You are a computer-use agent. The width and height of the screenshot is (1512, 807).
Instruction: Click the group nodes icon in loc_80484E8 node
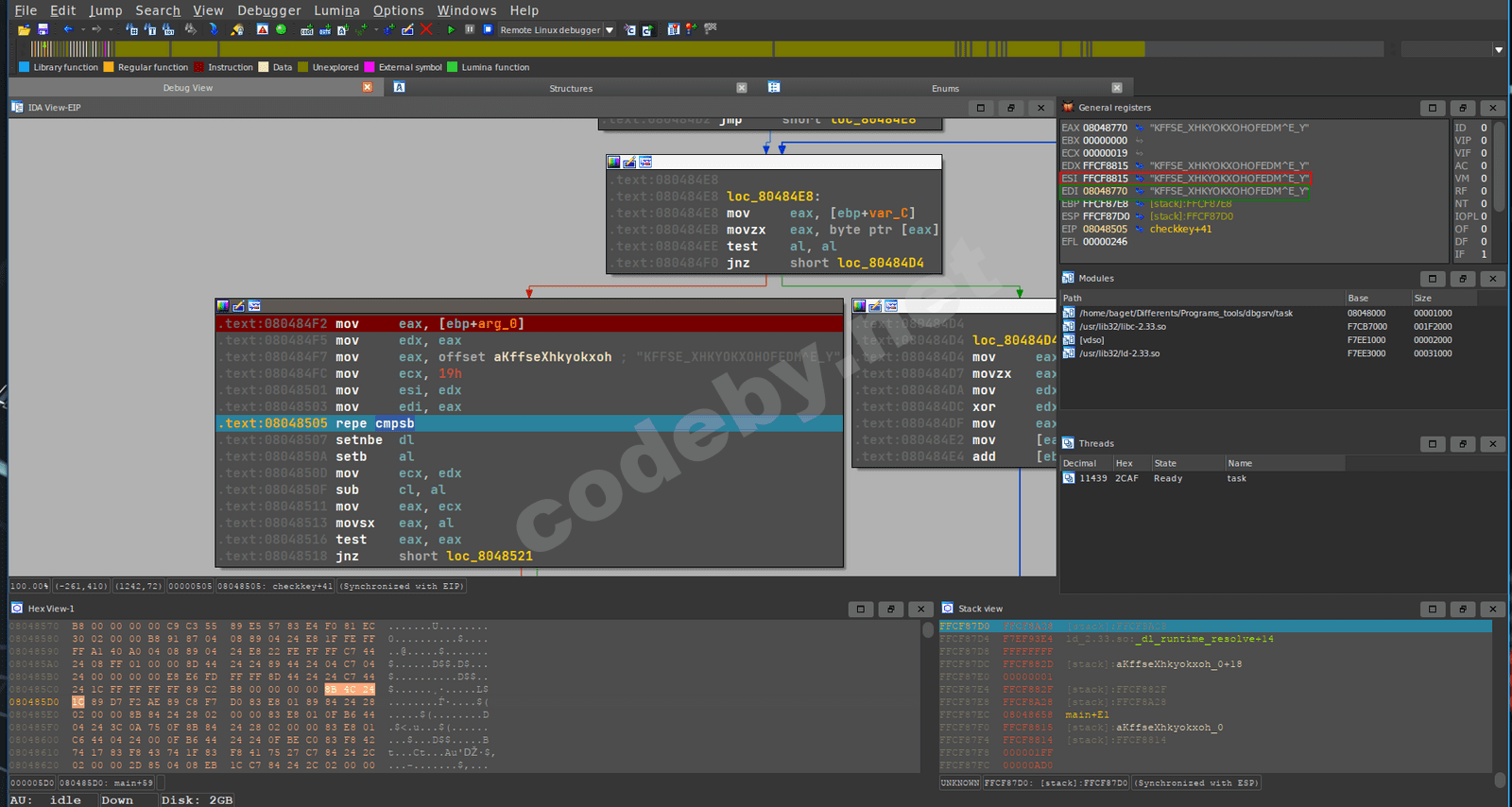coord(645,163)
